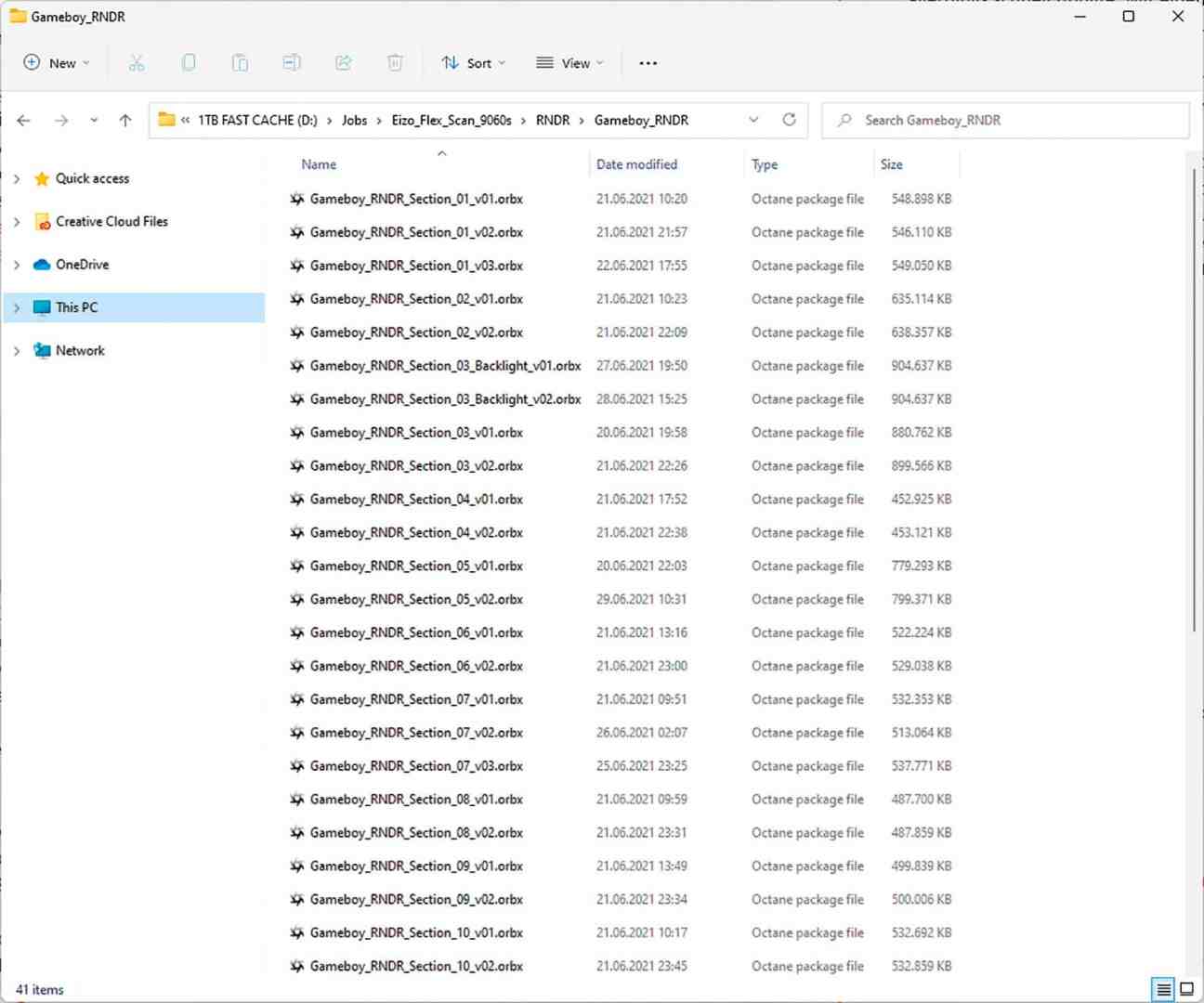The width and height of the screenshot is (1204, 1003).
Task: Share the selection with the Share icon
Action: [343, 62]
